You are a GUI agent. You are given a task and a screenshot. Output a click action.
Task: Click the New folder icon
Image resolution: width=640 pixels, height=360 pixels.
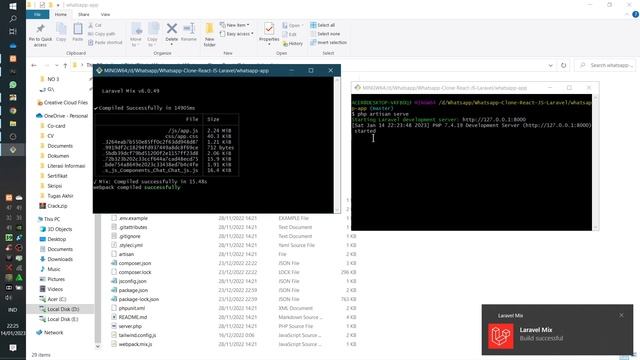209,29
